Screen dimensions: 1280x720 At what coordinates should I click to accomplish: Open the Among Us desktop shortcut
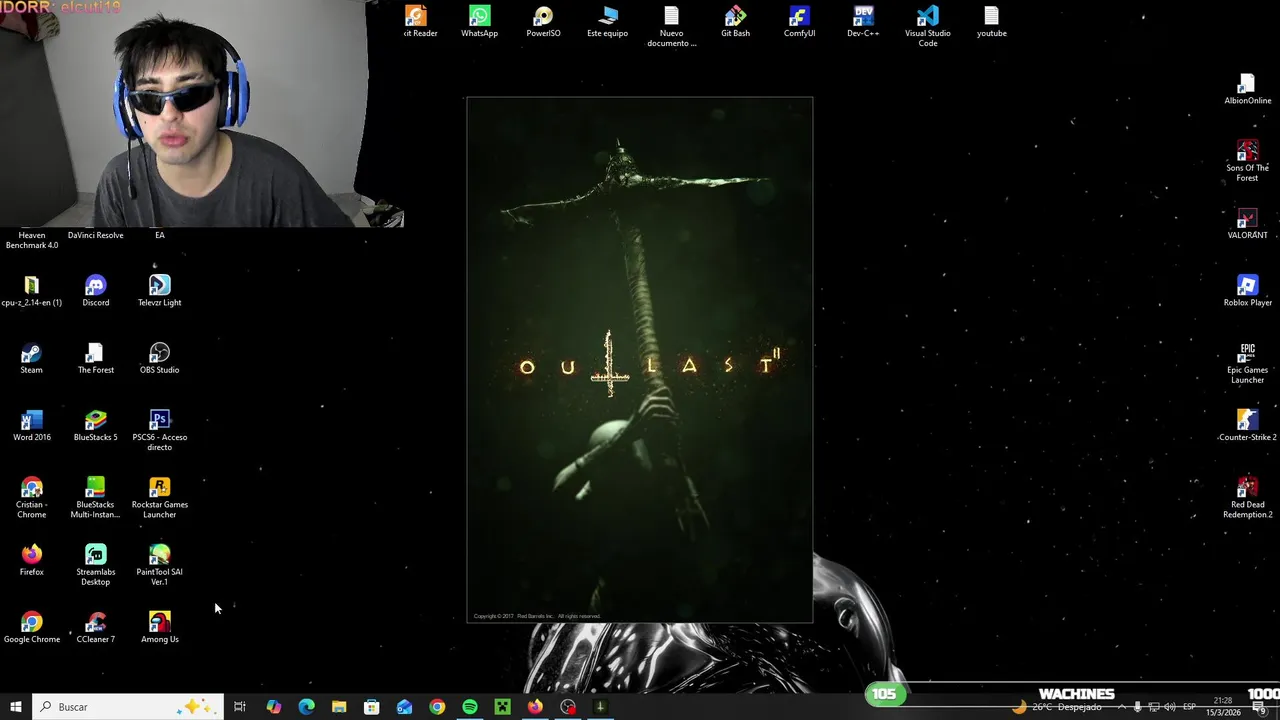[x=159, y=628]
